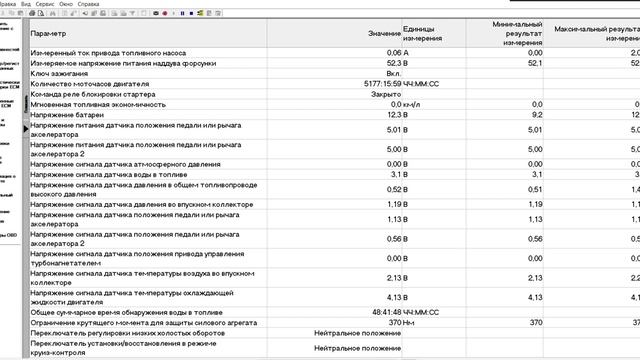Open the Вид menu
640x360 pixels.
[26, 4]
